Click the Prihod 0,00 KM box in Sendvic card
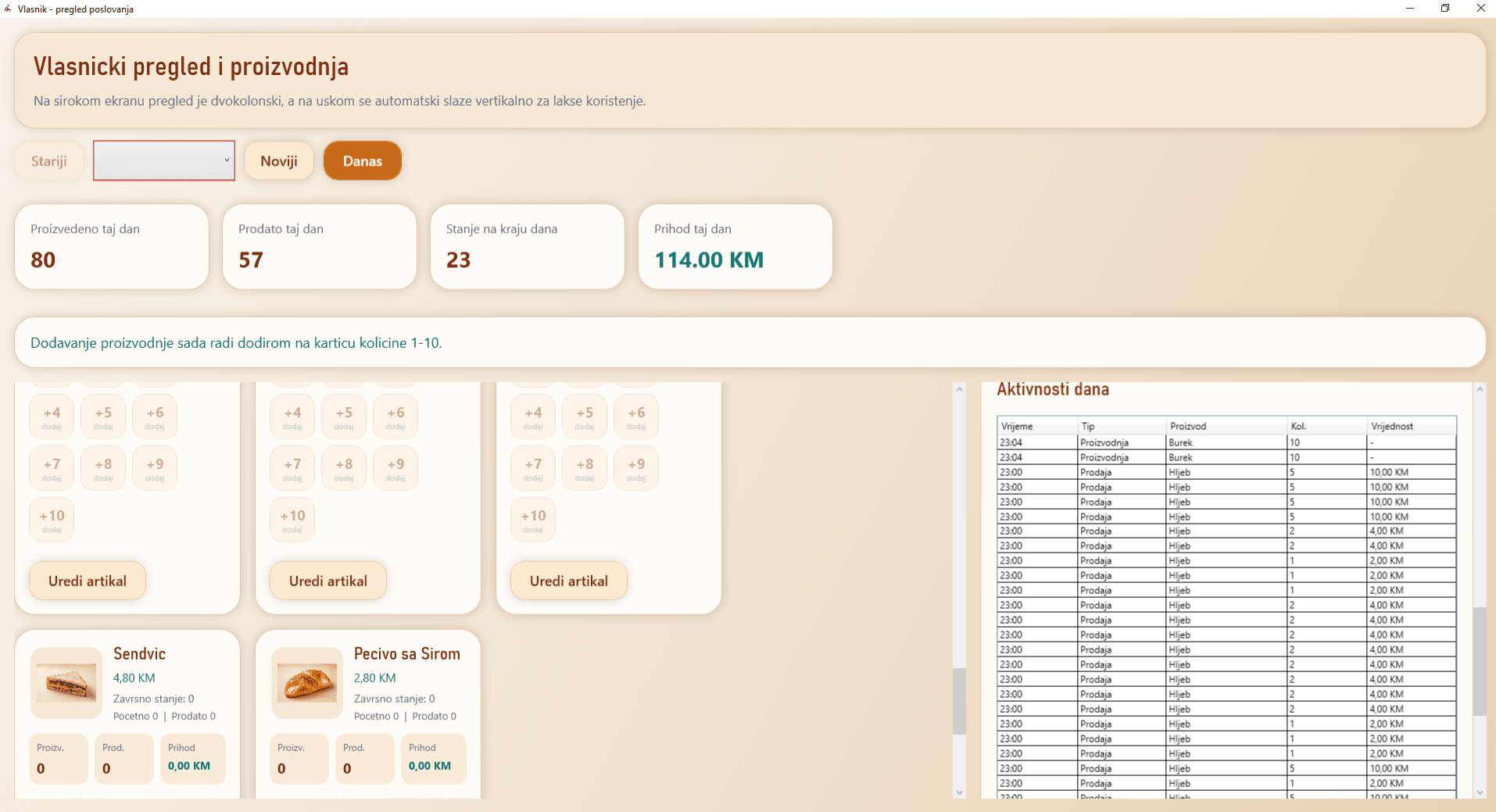 point(193,758)
